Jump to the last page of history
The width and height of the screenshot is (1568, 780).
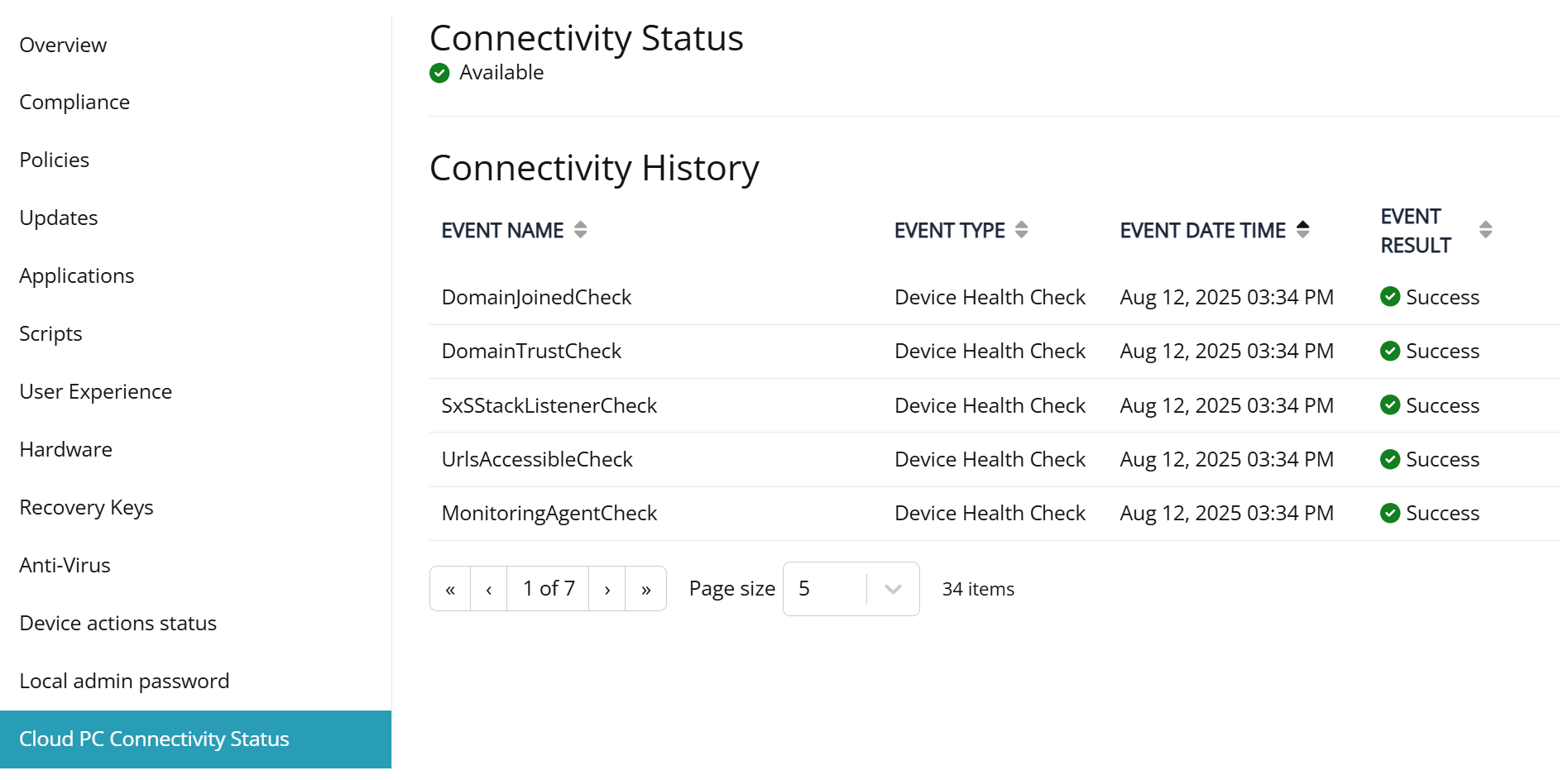click(x=645, y=589)
